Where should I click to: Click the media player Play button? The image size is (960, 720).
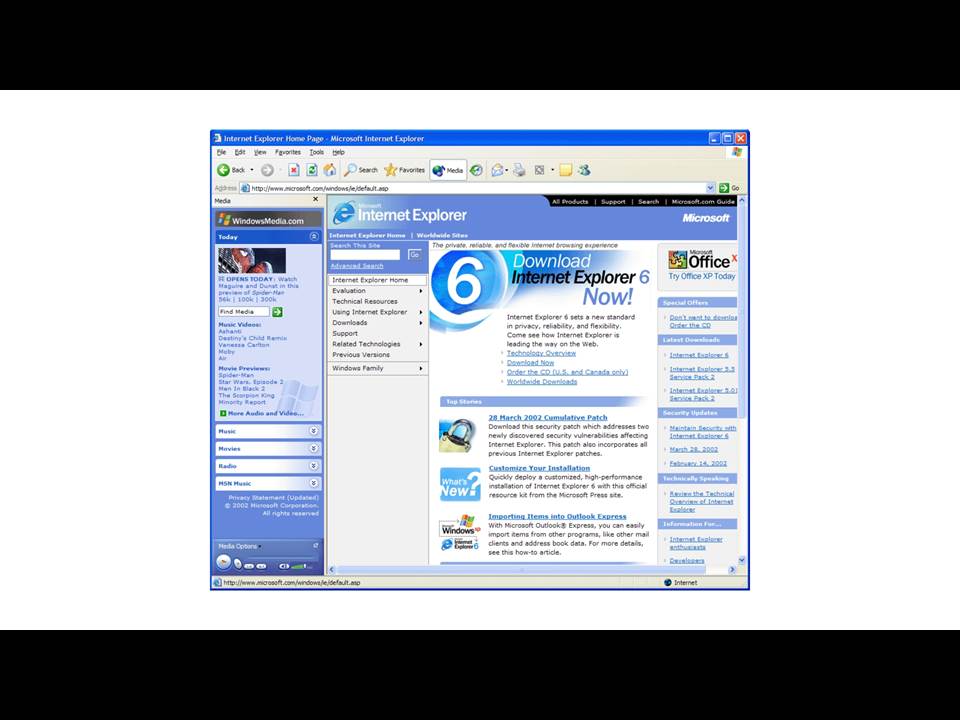[223, 562]
